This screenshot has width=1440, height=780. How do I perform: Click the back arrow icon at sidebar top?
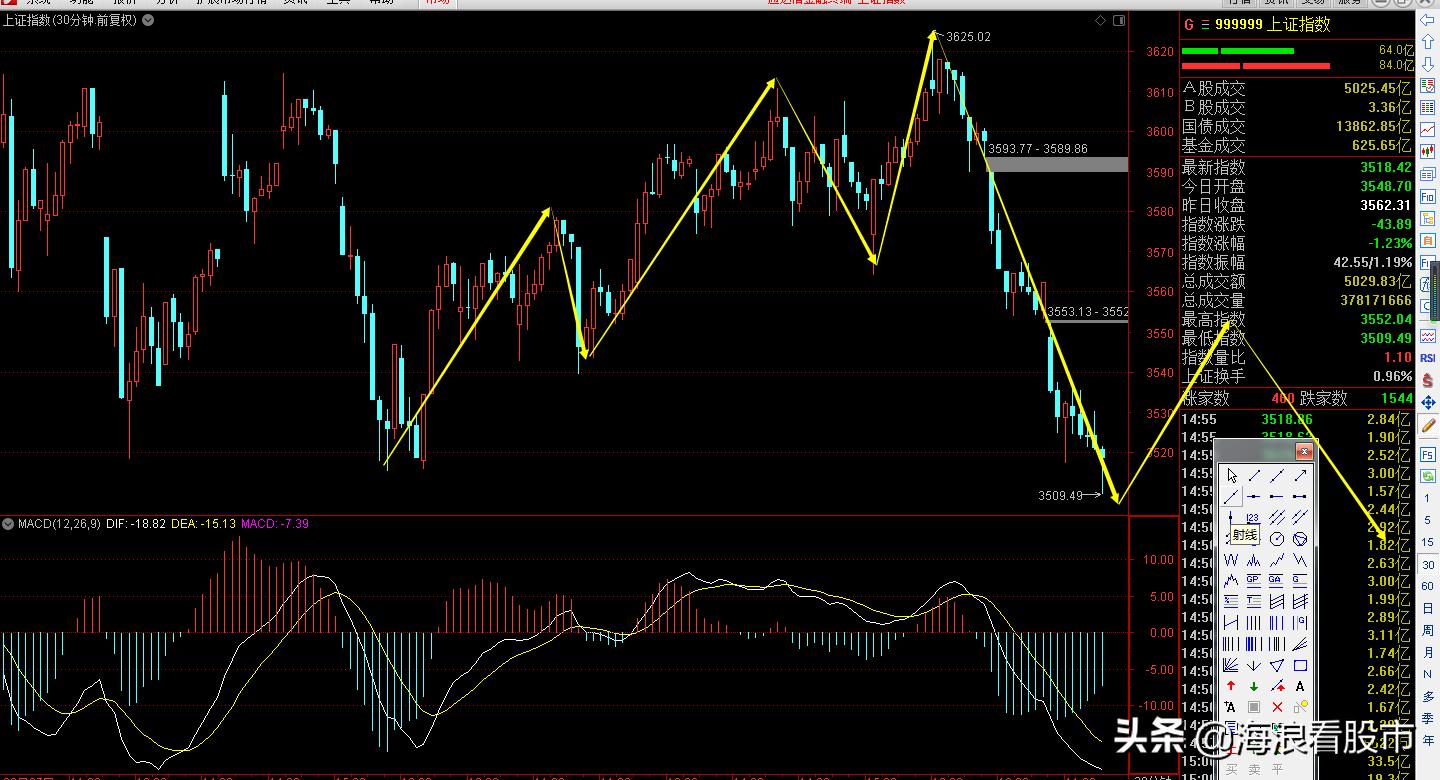click(x=1428, y=21)
